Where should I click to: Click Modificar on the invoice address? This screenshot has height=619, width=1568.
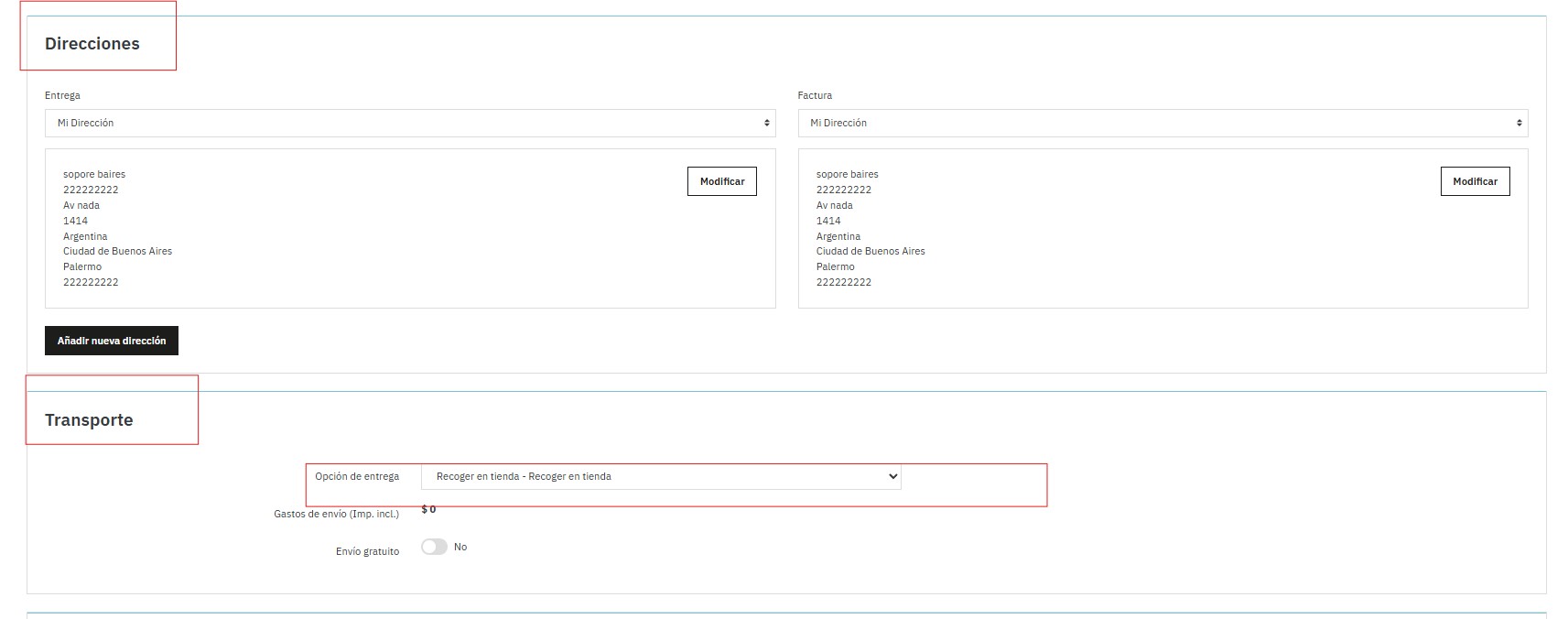1475,181
